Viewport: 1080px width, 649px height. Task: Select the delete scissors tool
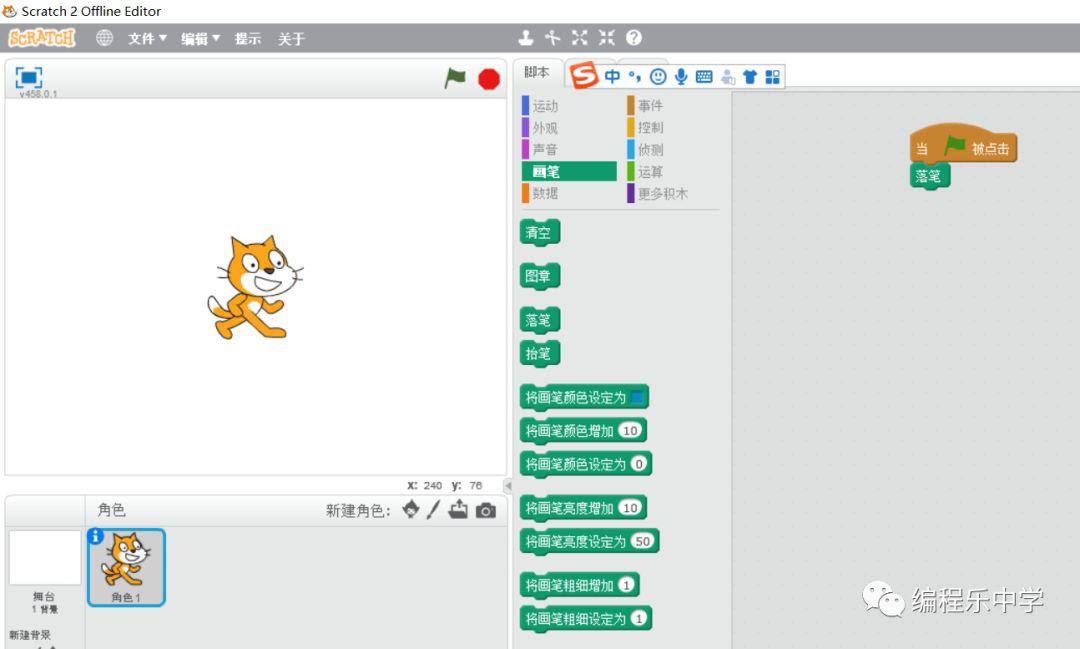(552, 38)
